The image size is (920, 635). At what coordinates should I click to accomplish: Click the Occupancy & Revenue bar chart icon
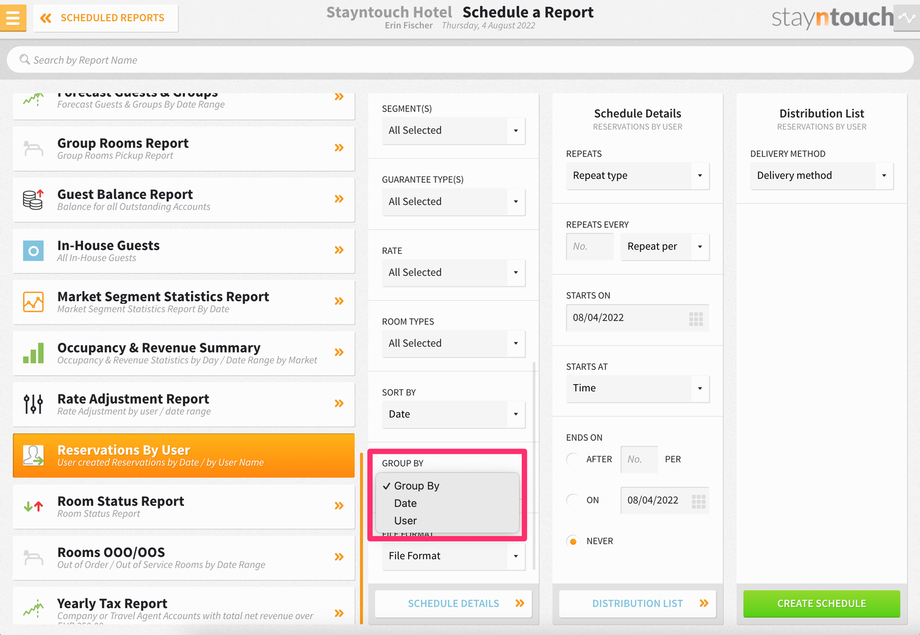pyautogui.click(x=33, y=353)
